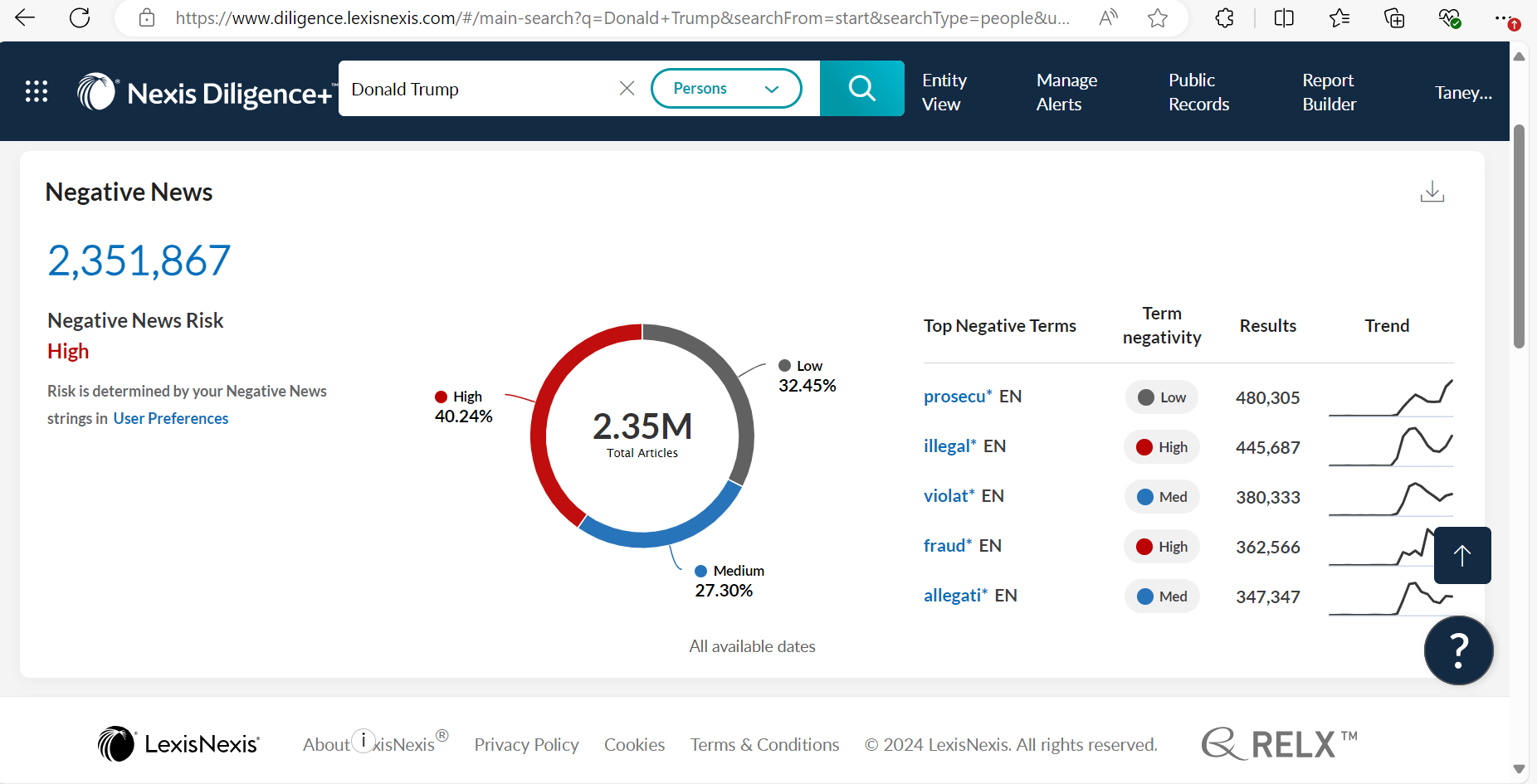Click the prosecu* trend sparkline

pyautogui.click(x=1391, y=397)
